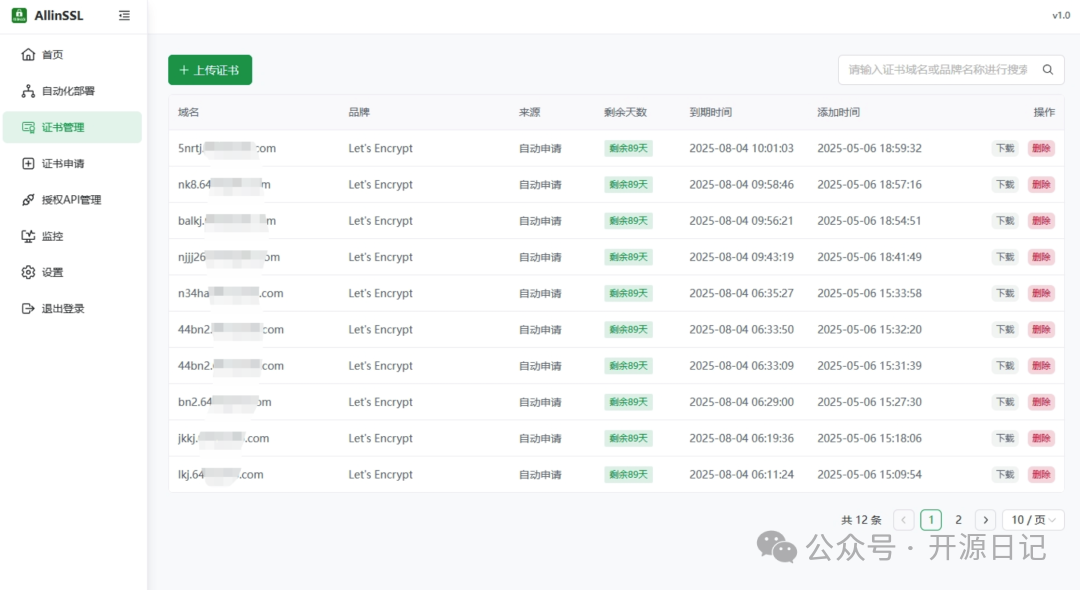
Task: Click the certificate application plus icon
Action: [x=28, y=164]
